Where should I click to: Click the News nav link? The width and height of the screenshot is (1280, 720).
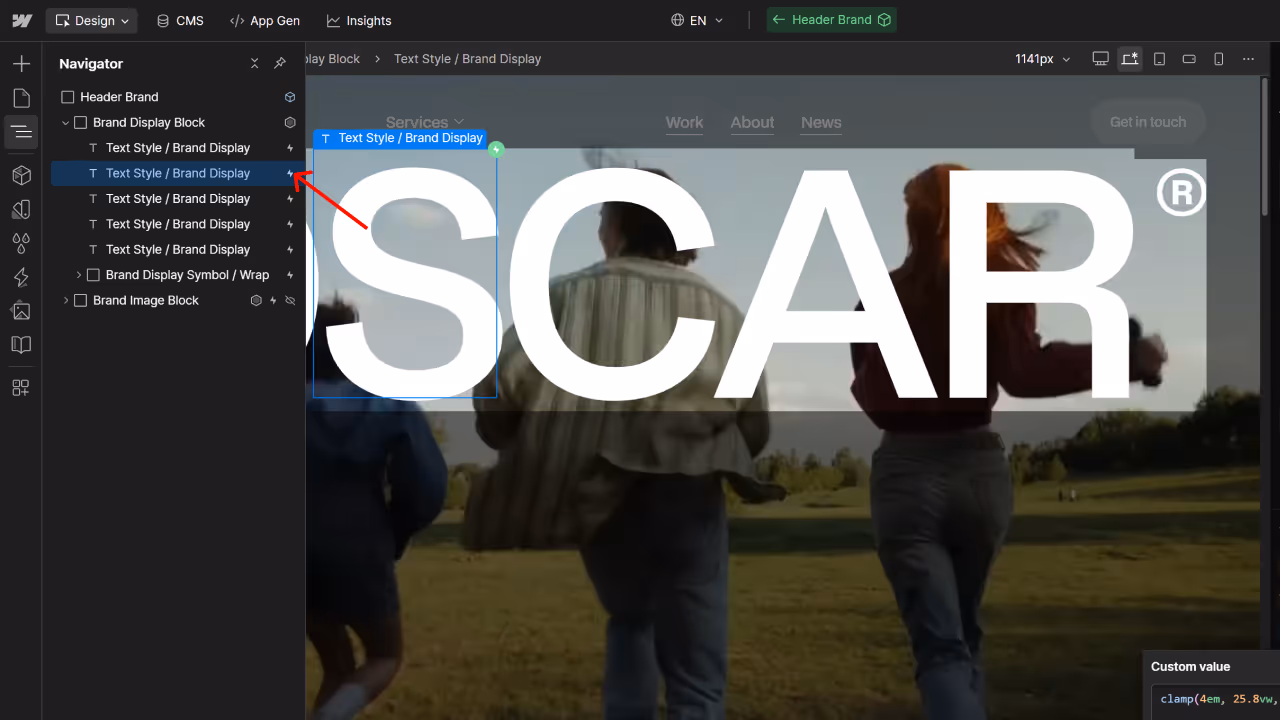pyautogui.click(x=821, y=122)
